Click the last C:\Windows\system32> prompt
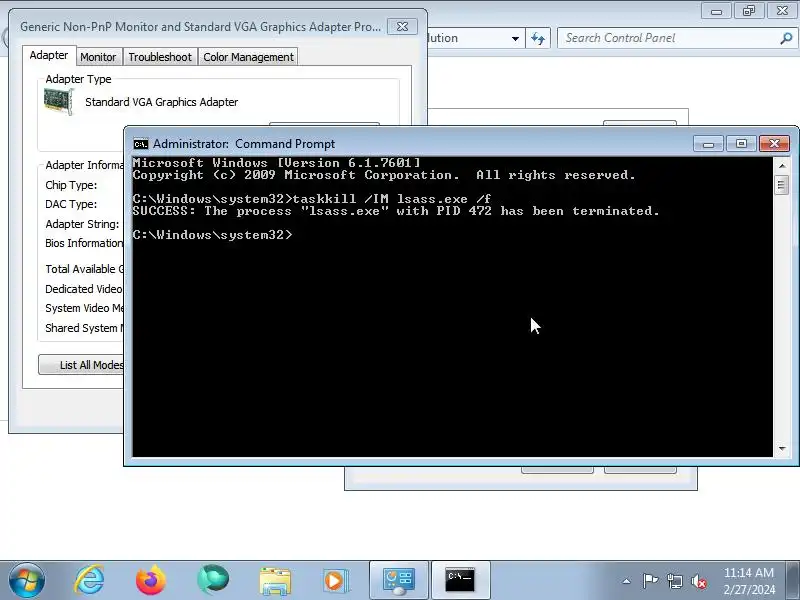 tap(213, 235)
